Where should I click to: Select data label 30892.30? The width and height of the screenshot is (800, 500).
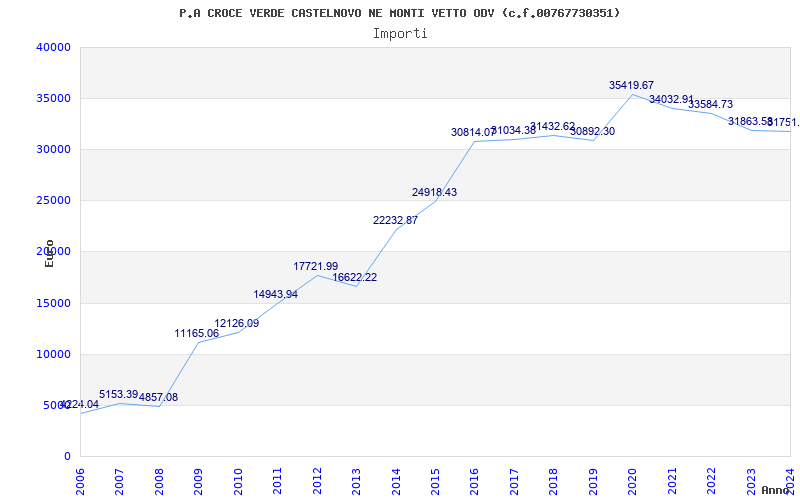pos(592,132)
